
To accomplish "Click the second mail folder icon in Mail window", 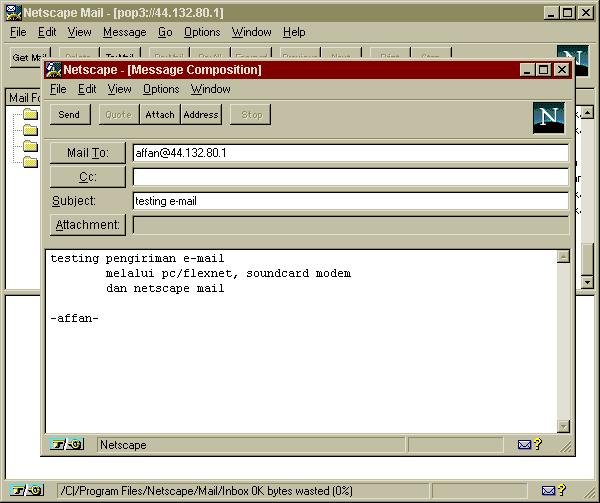I will click(x=30, y=130).
